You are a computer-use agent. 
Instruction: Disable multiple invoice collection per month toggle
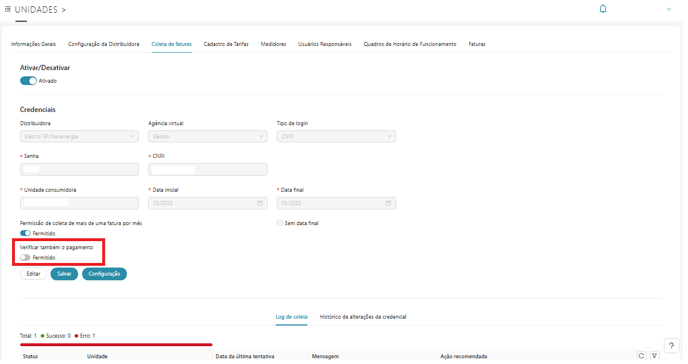(25, 233)
